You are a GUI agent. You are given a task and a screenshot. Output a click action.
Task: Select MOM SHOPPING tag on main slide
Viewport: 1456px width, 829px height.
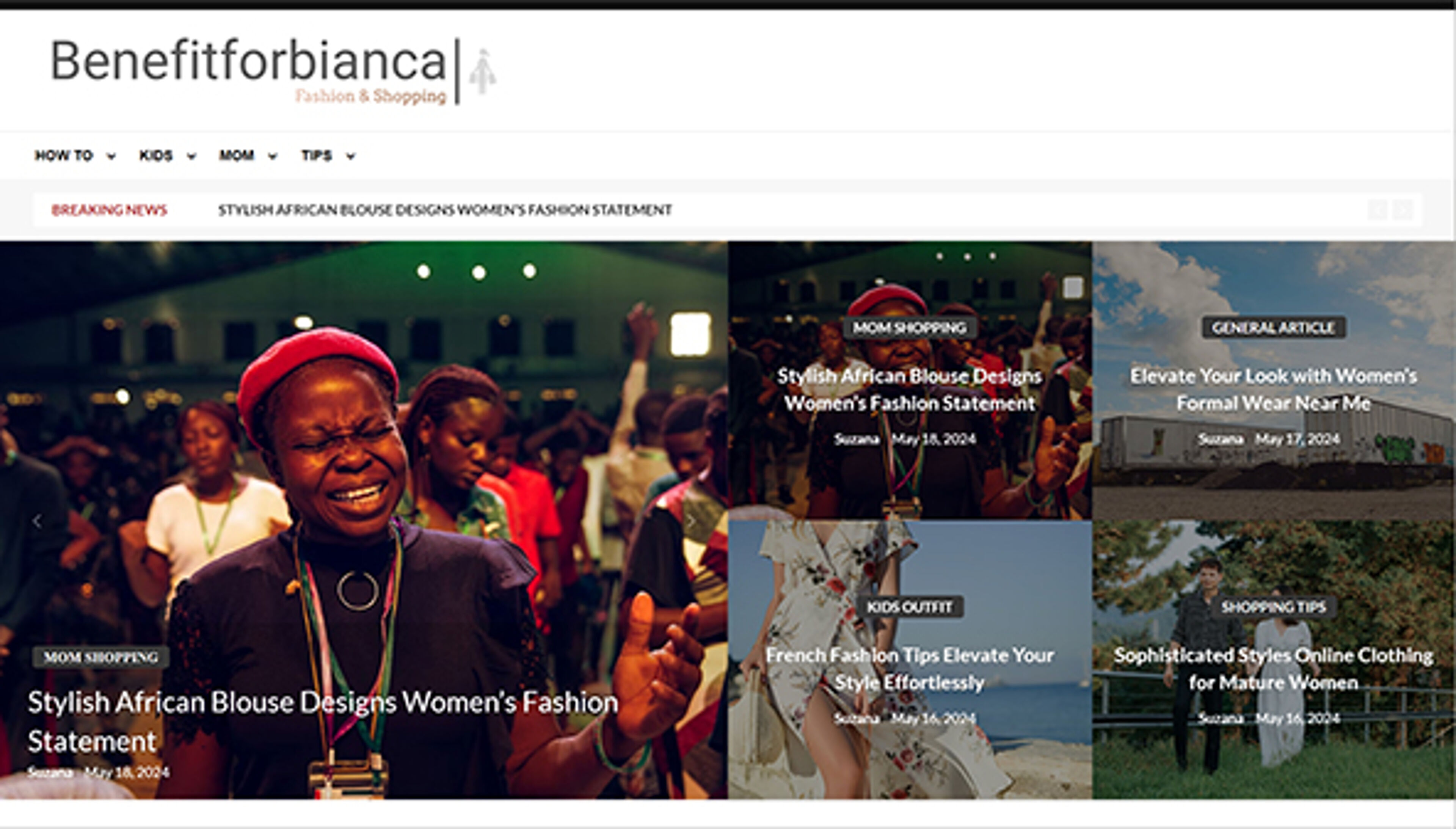tap(101, 657)
